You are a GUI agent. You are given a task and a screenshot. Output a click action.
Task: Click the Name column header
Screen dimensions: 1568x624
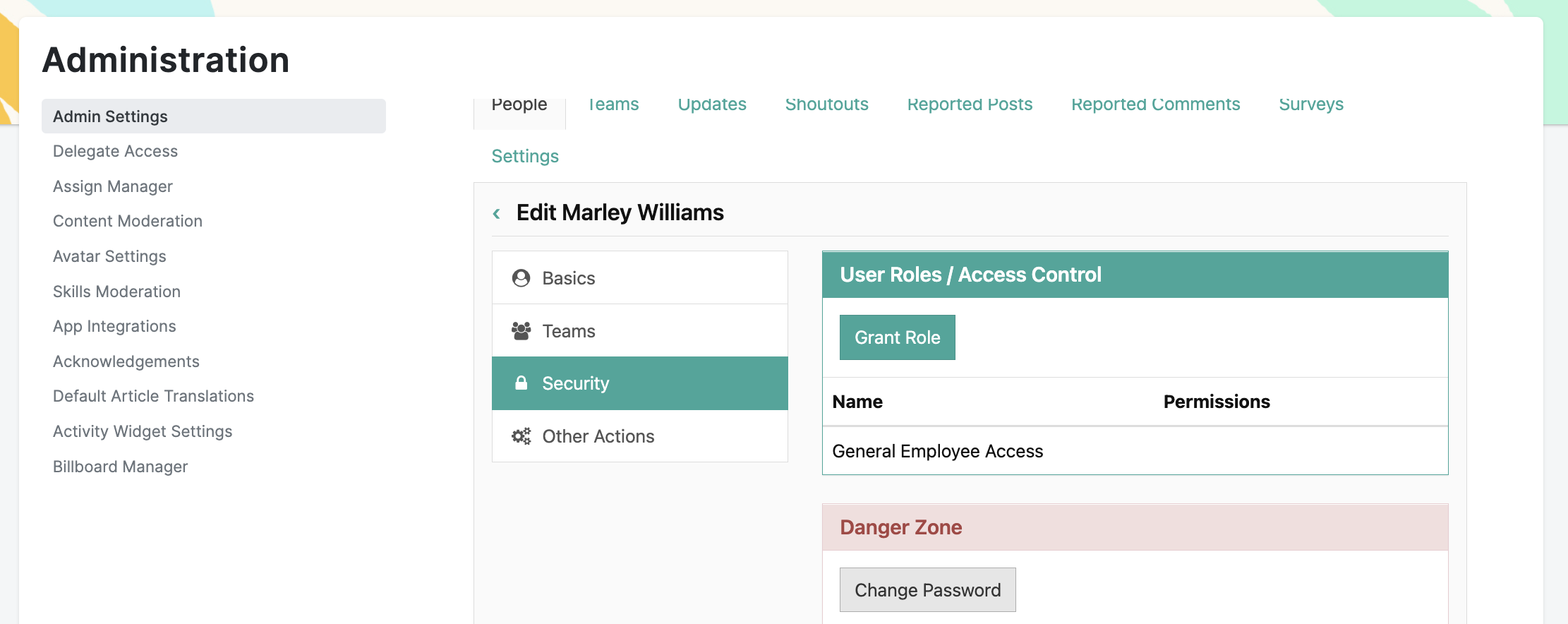857,402
